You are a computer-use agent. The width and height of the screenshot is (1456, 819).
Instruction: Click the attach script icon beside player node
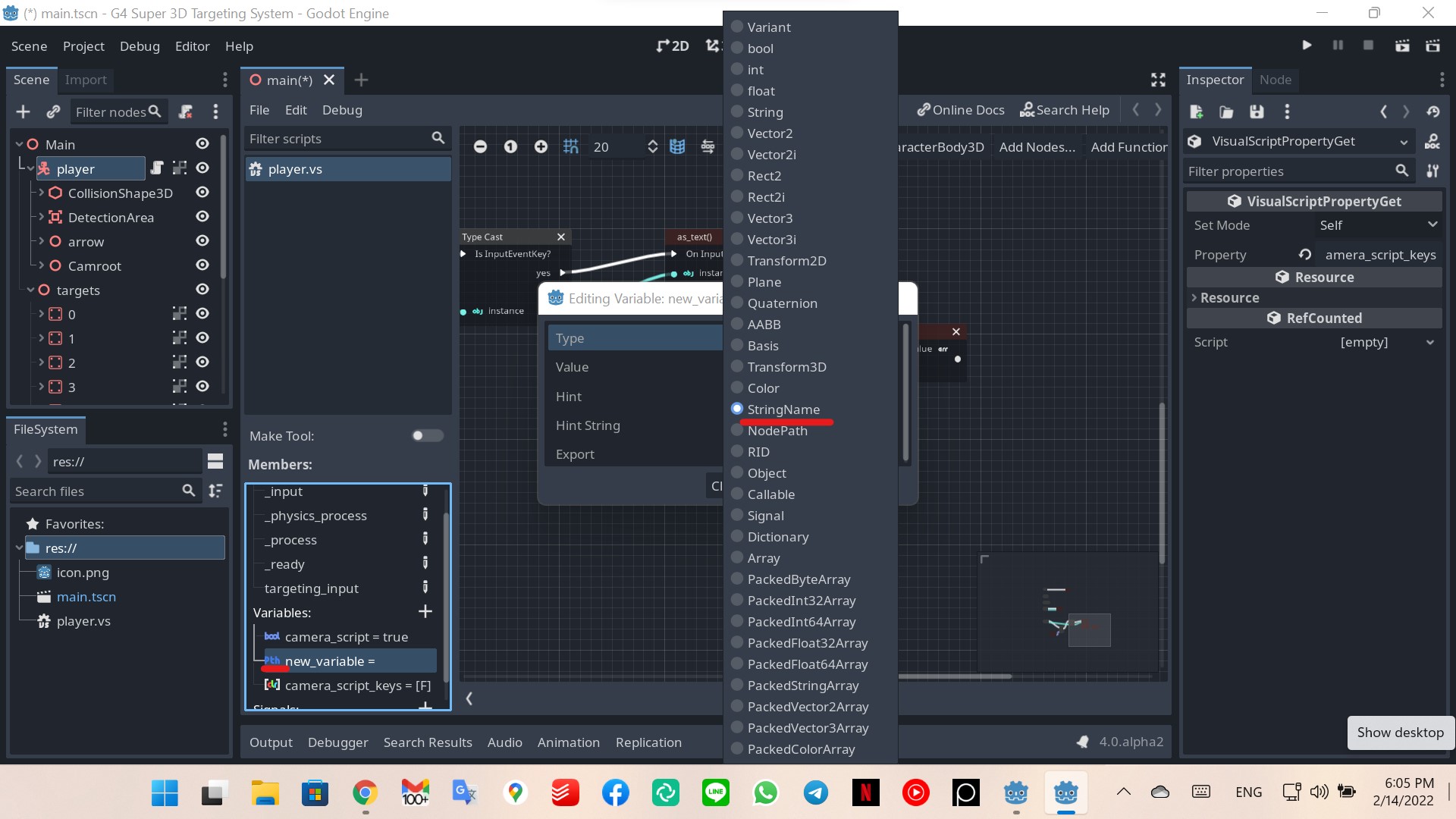click(157, 168)
